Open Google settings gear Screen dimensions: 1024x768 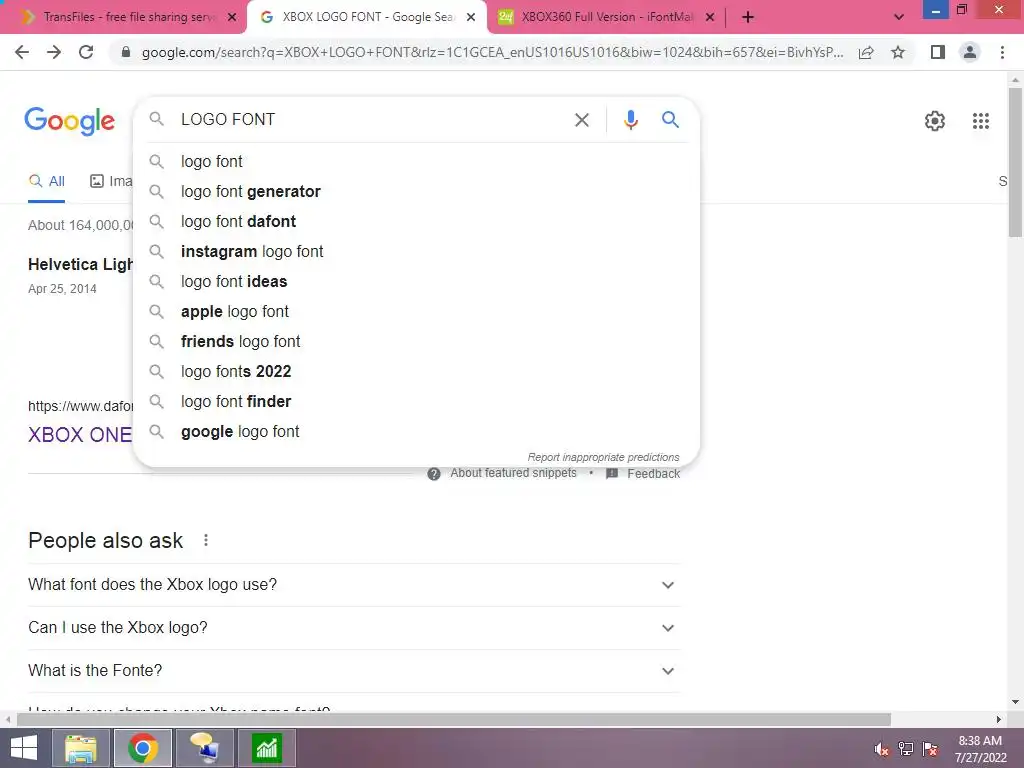(x=935, y=121)
